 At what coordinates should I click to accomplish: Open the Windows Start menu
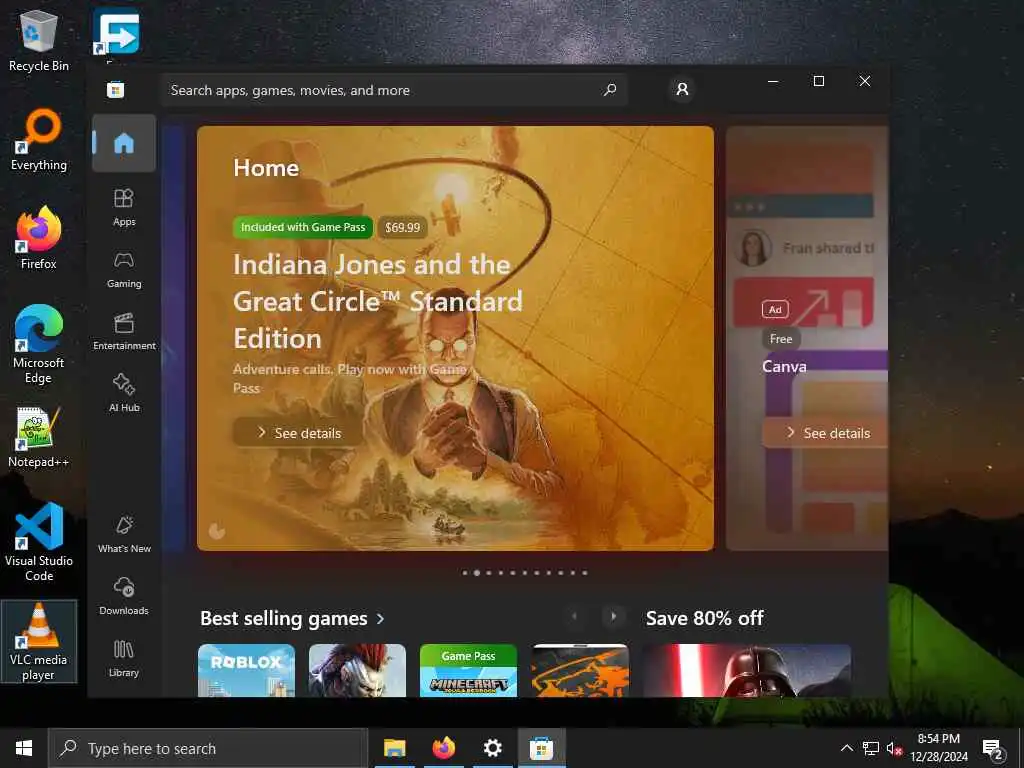(24, 748)
